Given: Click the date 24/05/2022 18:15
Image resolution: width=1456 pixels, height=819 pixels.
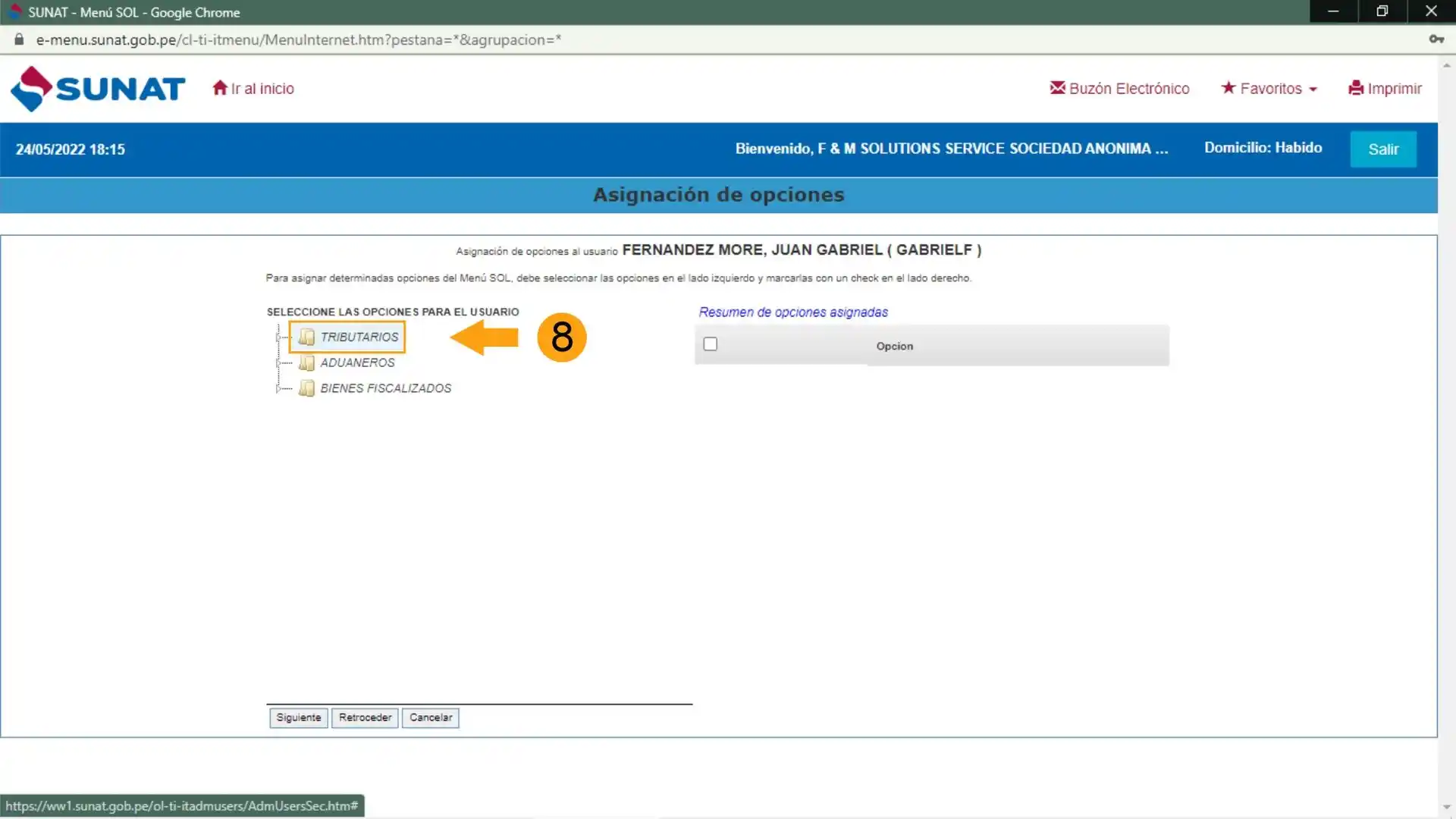Looking at the screenshot, I should click(71, 149).
